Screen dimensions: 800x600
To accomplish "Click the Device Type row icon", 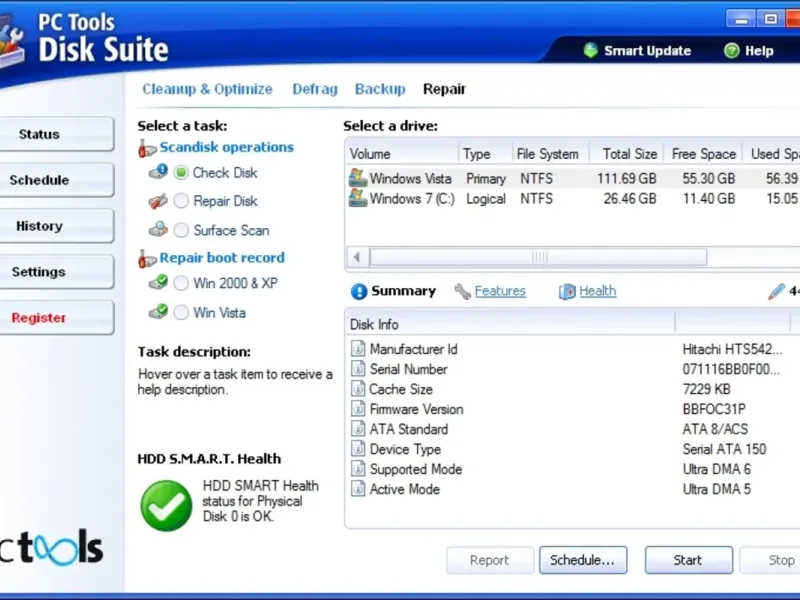I will click(358, 448).
